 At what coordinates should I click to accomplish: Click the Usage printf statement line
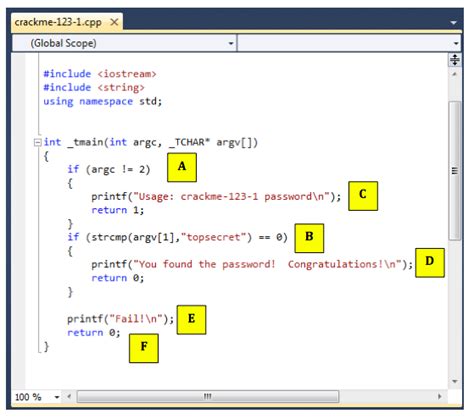216,197
